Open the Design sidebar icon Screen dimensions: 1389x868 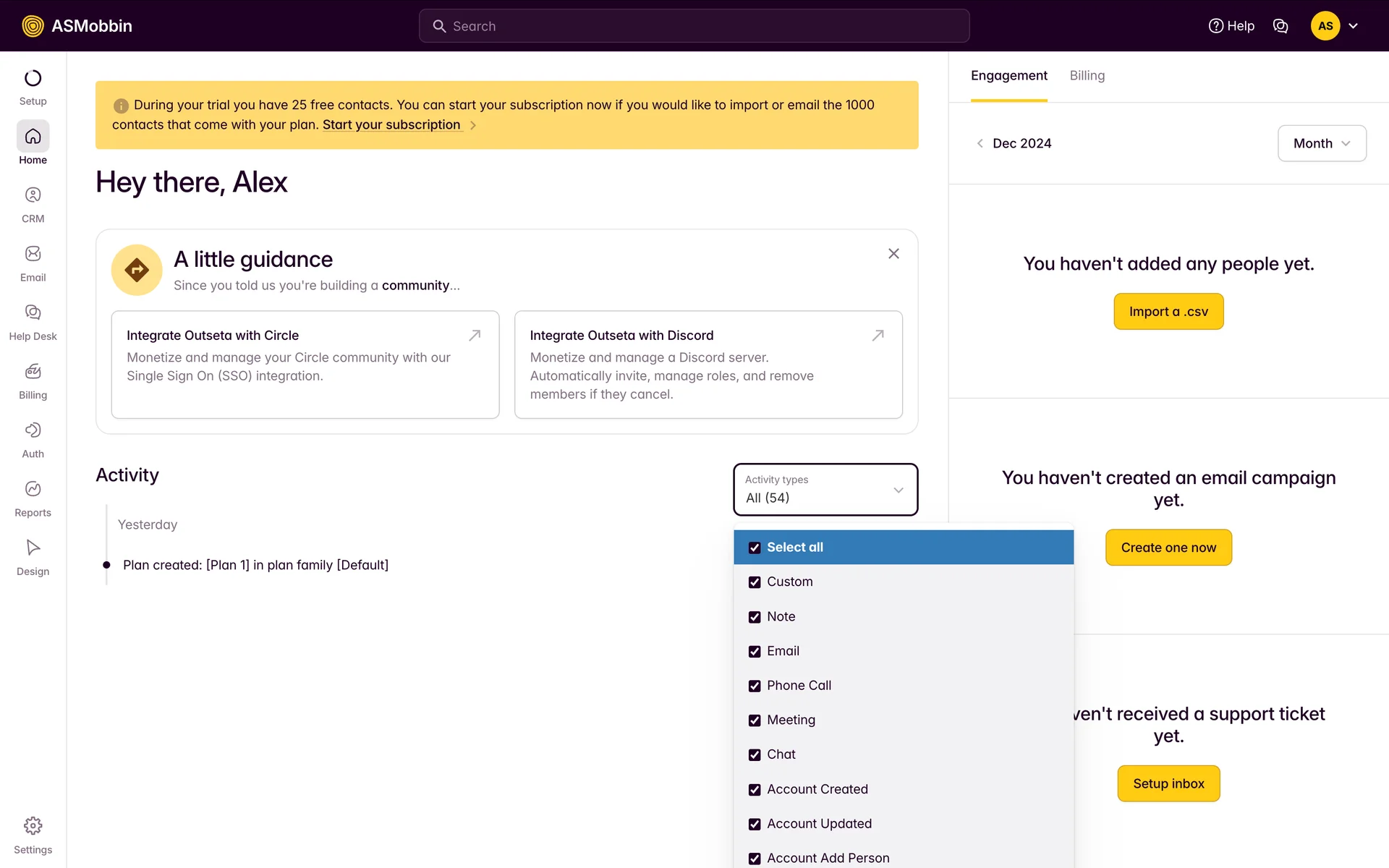(33, 548)
